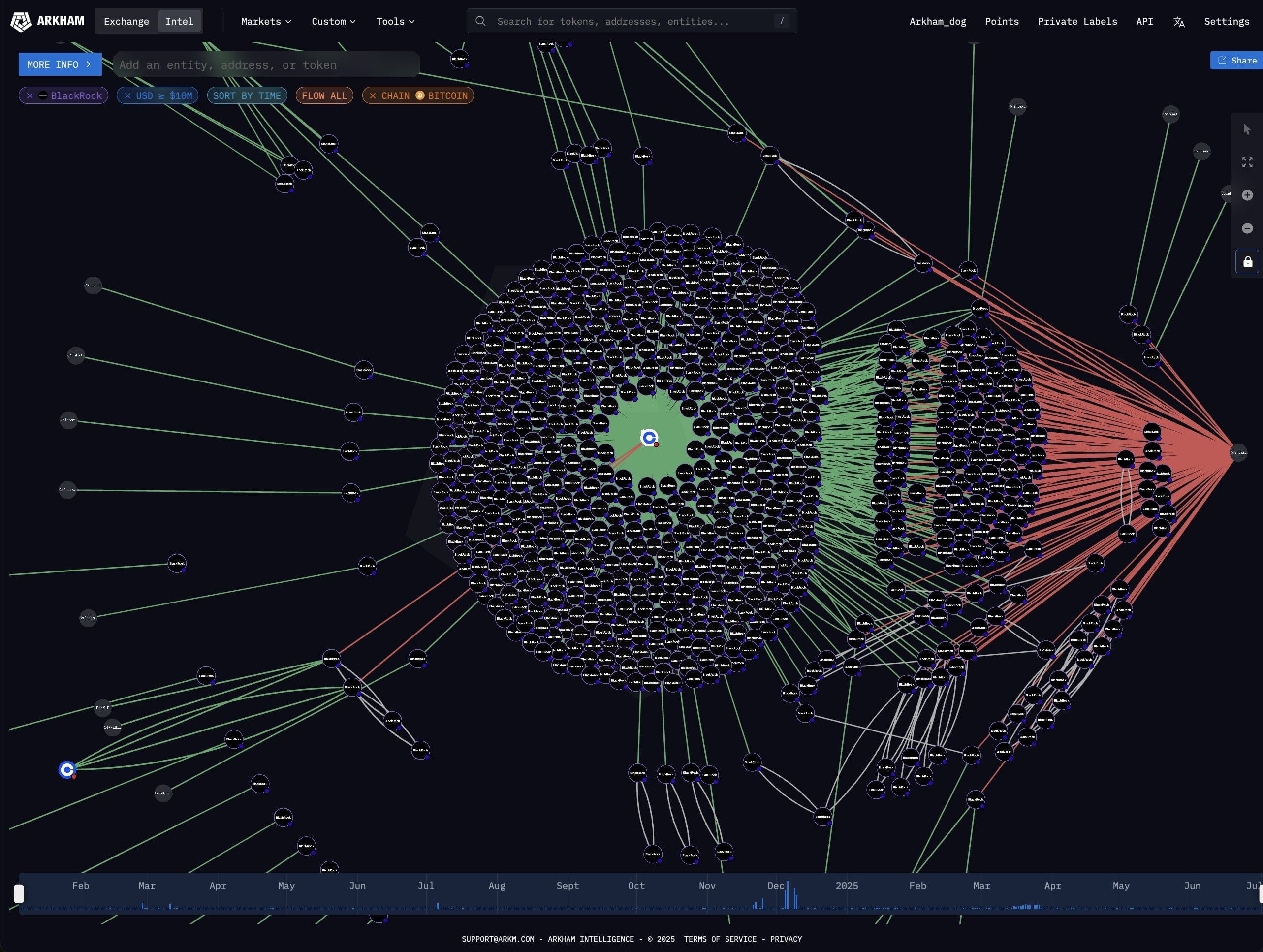
Task: Toggle the FLOW ALL filter chip
Action: click(324, 96)
